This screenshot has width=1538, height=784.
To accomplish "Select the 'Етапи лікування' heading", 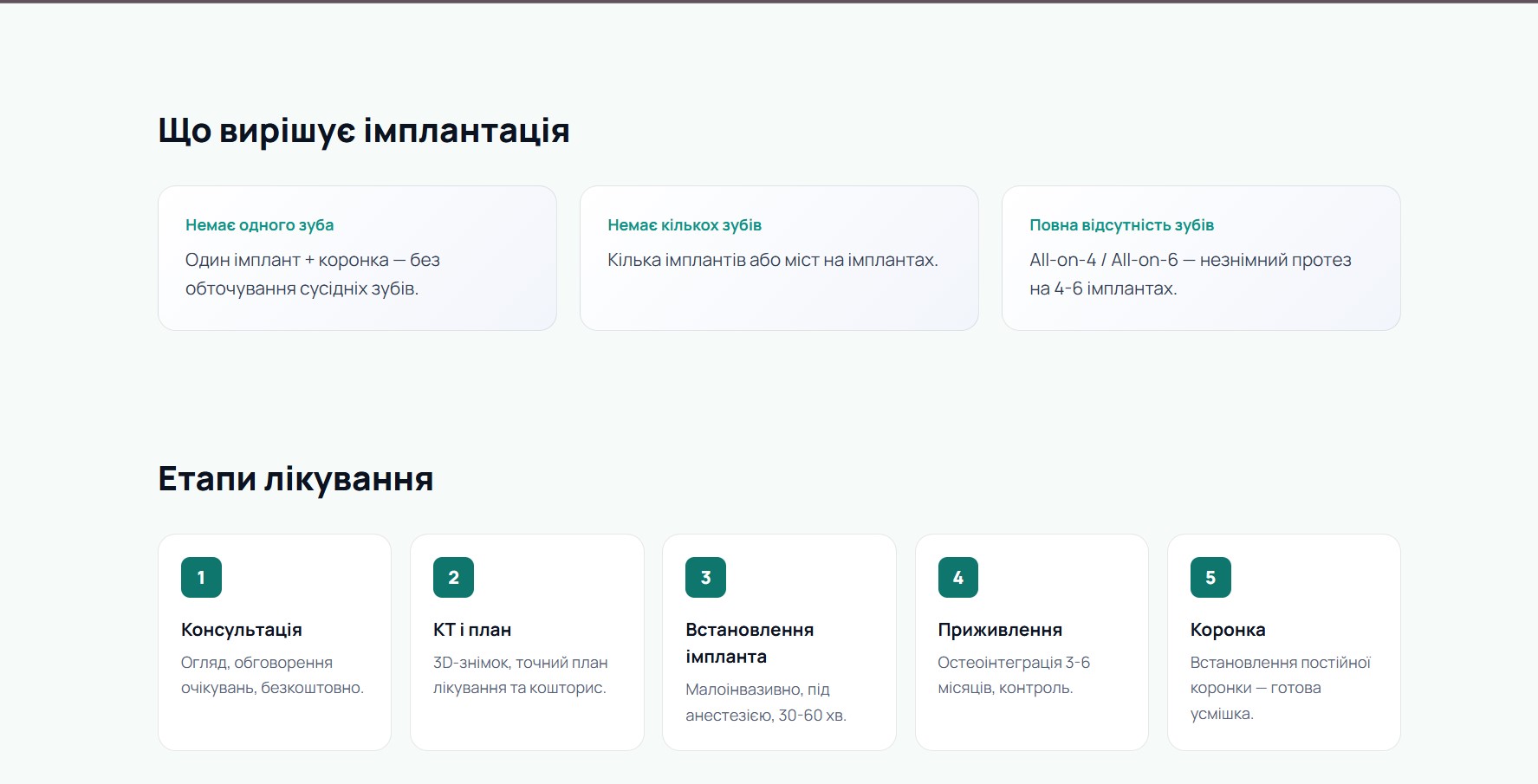I will click(295, 479).
